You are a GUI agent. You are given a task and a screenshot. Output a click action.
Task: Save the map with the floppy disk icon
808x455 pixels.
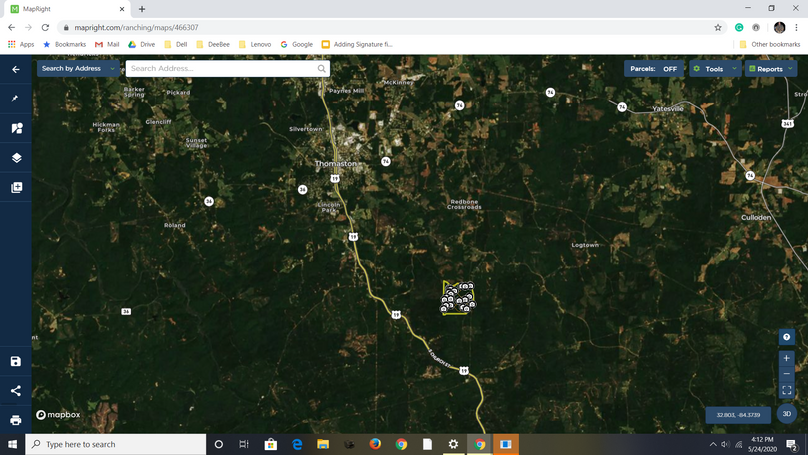[15, 361]
